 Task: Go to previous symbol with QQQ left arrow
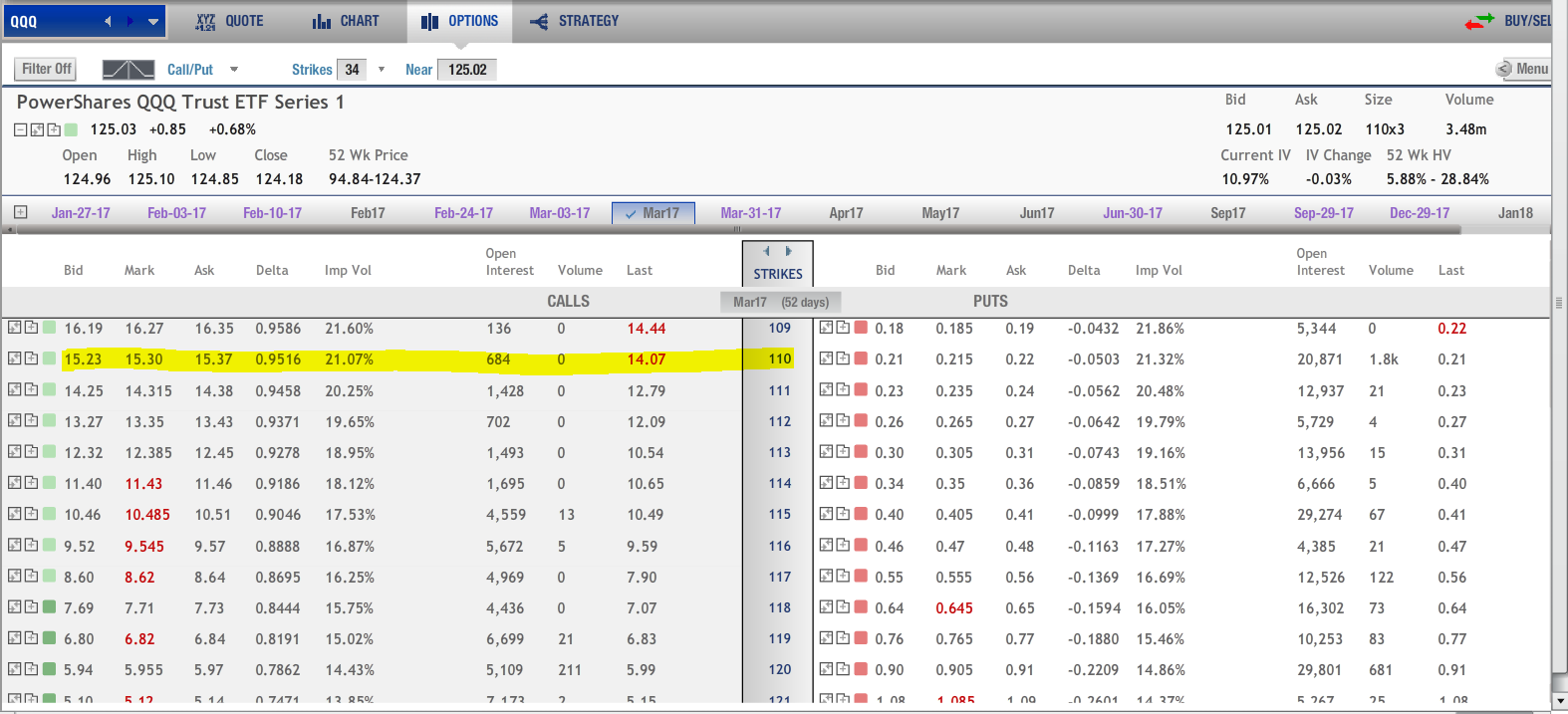(108, 21)
